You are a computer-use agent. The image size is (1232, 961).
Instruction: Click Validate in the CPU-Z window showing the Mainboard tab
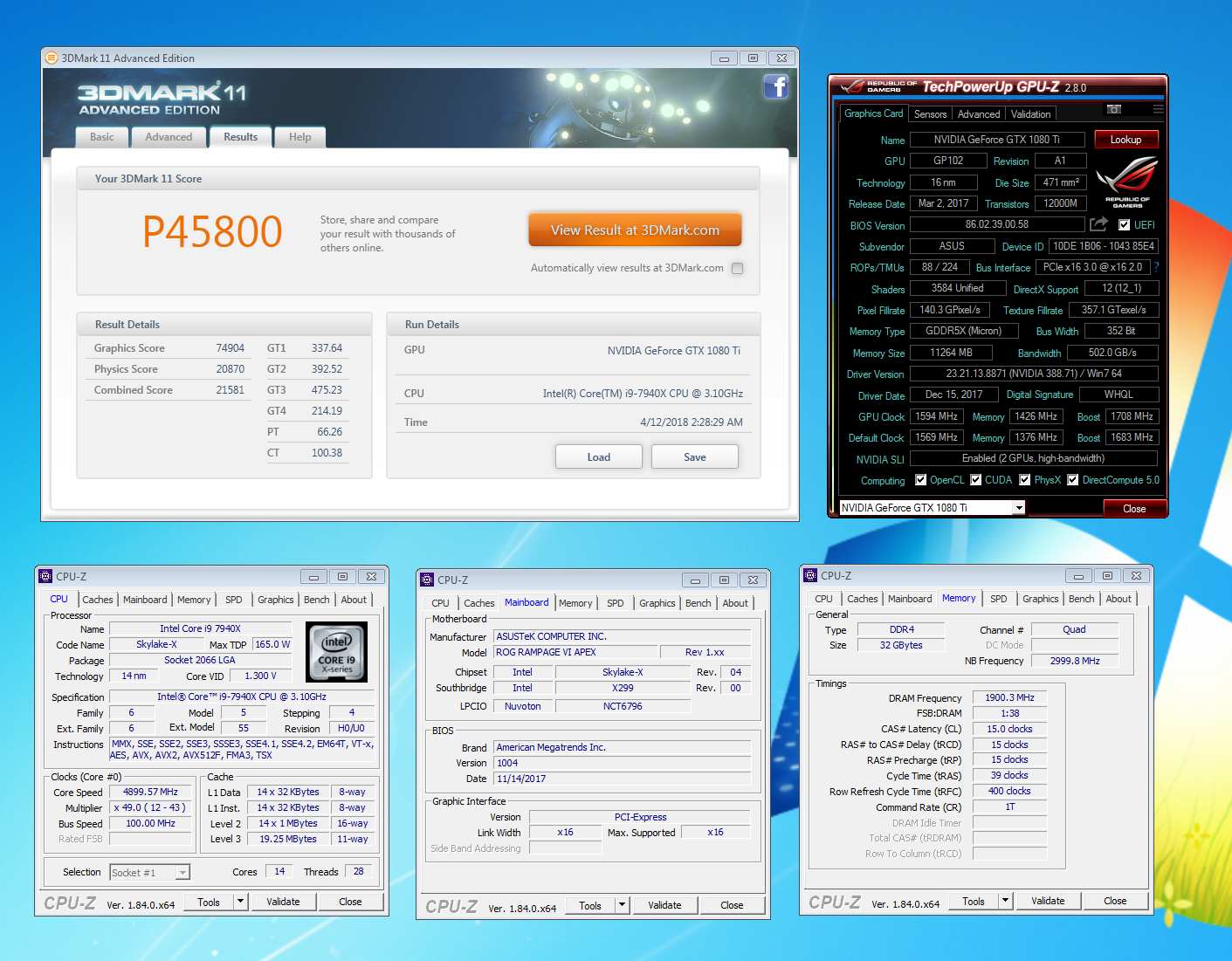664,905
